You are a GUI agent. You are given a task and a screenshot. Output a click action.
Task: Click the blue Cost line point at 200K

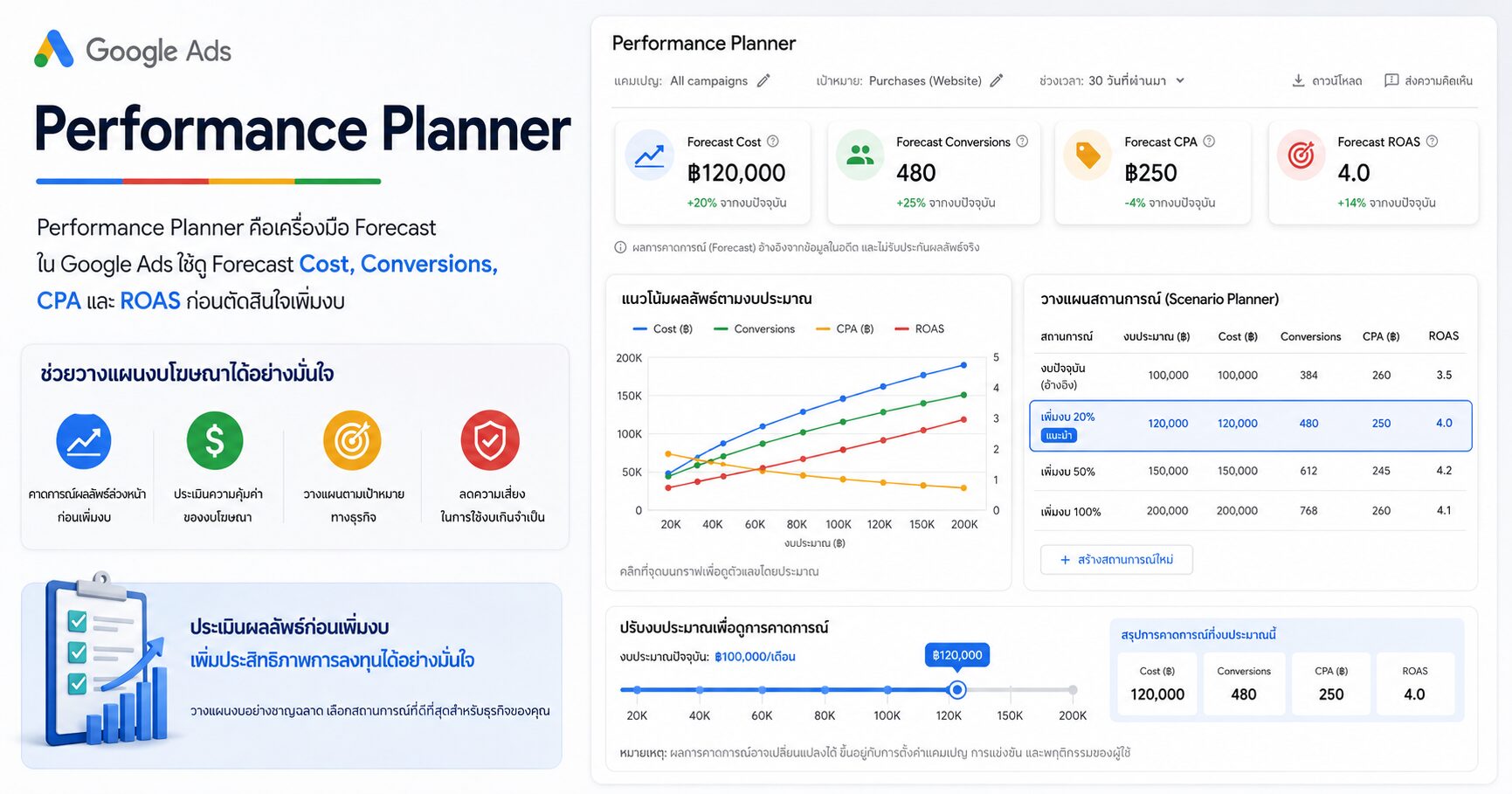click(964, 365)
